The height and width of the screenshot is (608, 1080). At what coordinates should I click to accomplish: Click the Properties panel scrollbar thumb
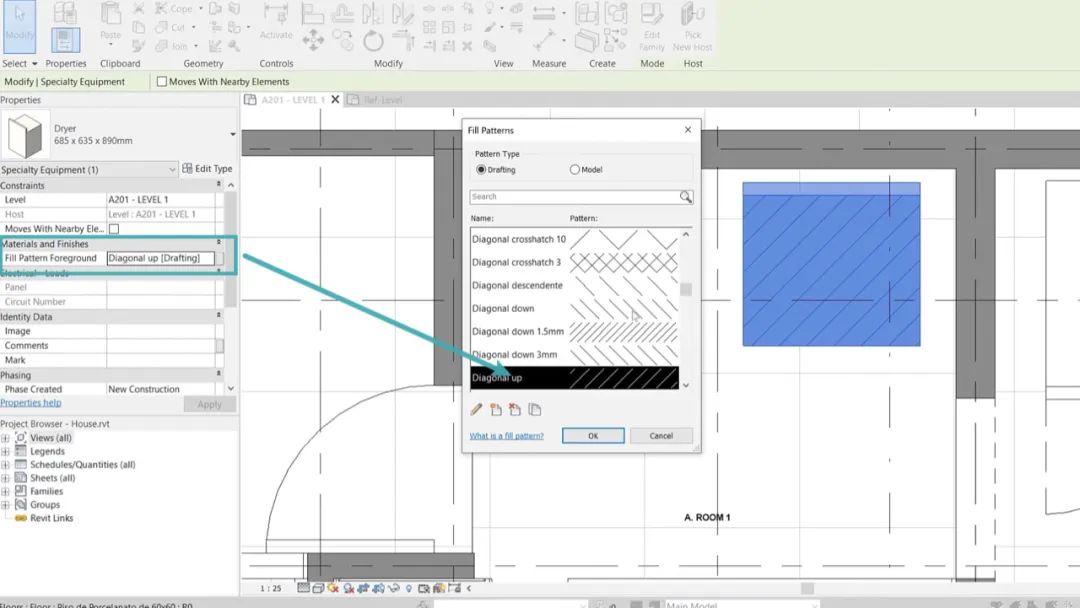(x=230, y=249)
